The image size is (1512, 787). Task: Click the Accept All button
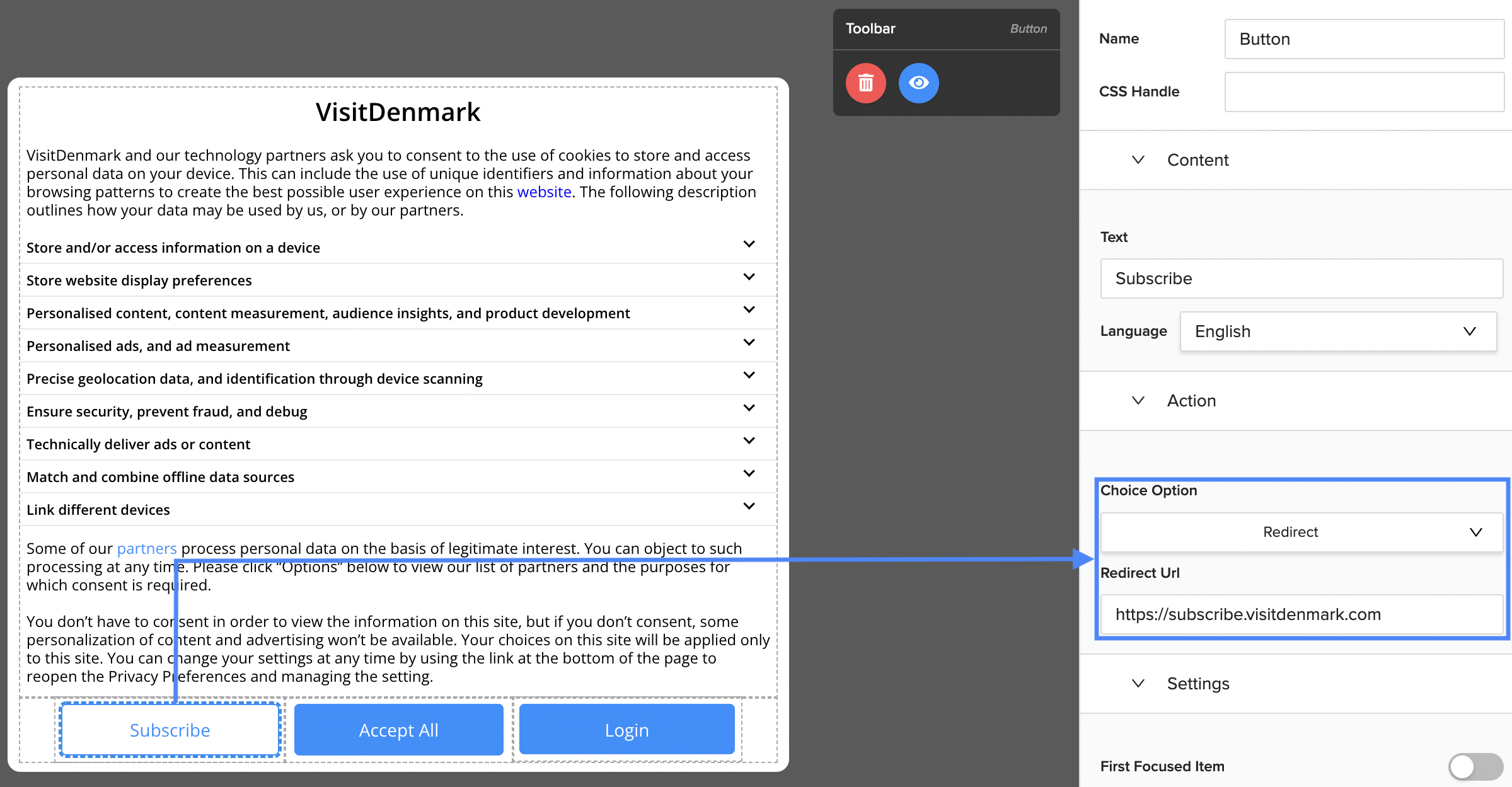click(398, 730)
